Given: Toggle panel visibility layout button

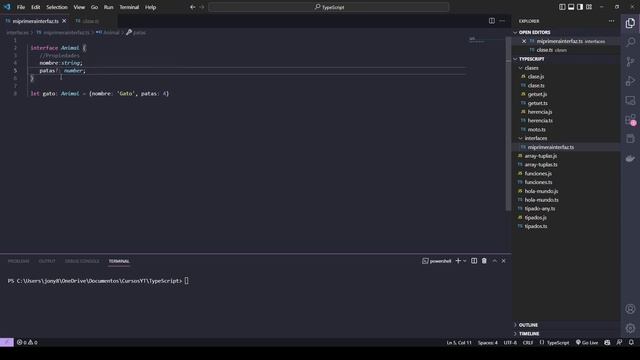Looking at the screenshot, I should [571, 7].
